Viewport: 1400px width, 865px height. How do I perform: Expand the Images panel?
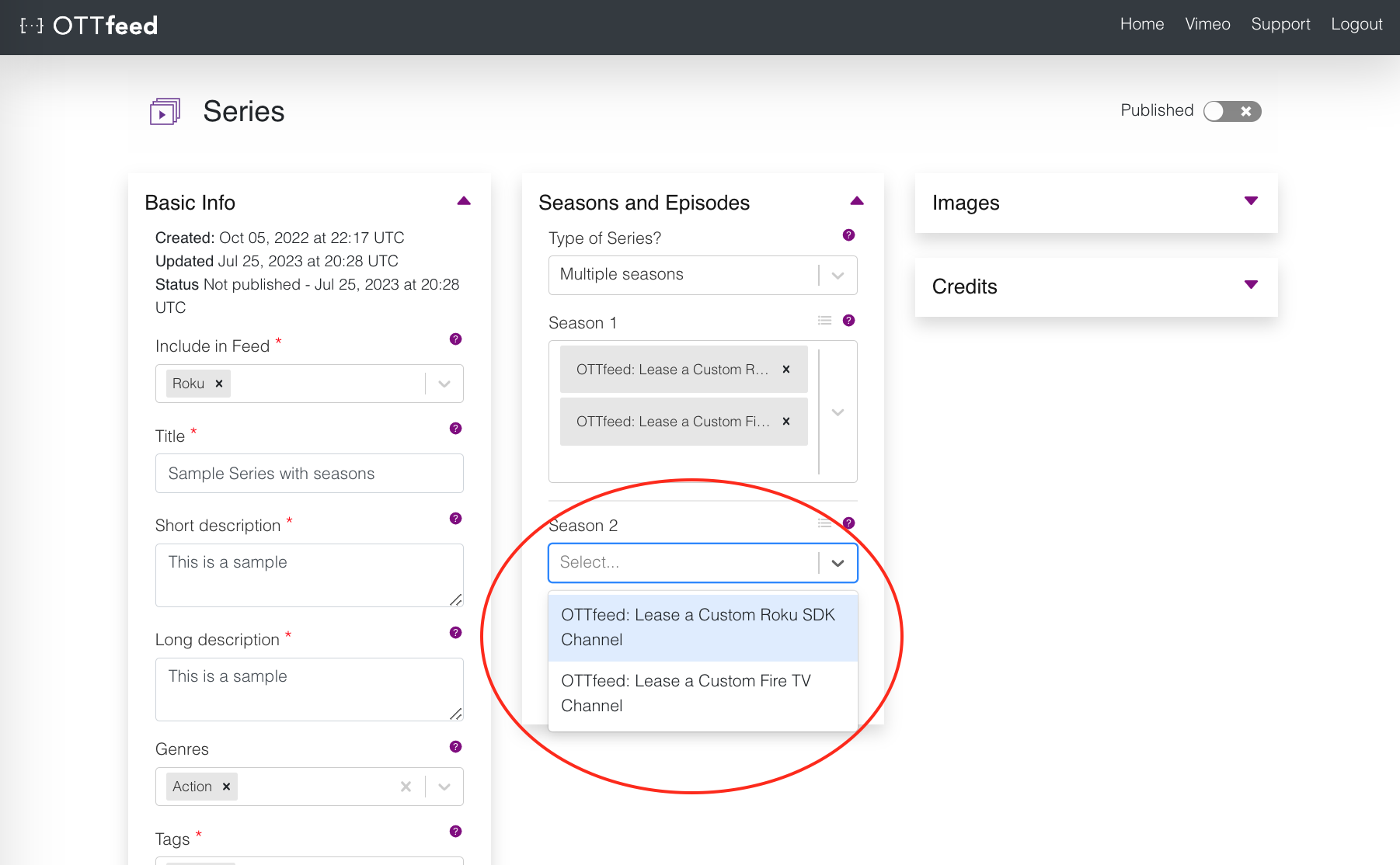pyautogui.click(x=1251, y=200)
